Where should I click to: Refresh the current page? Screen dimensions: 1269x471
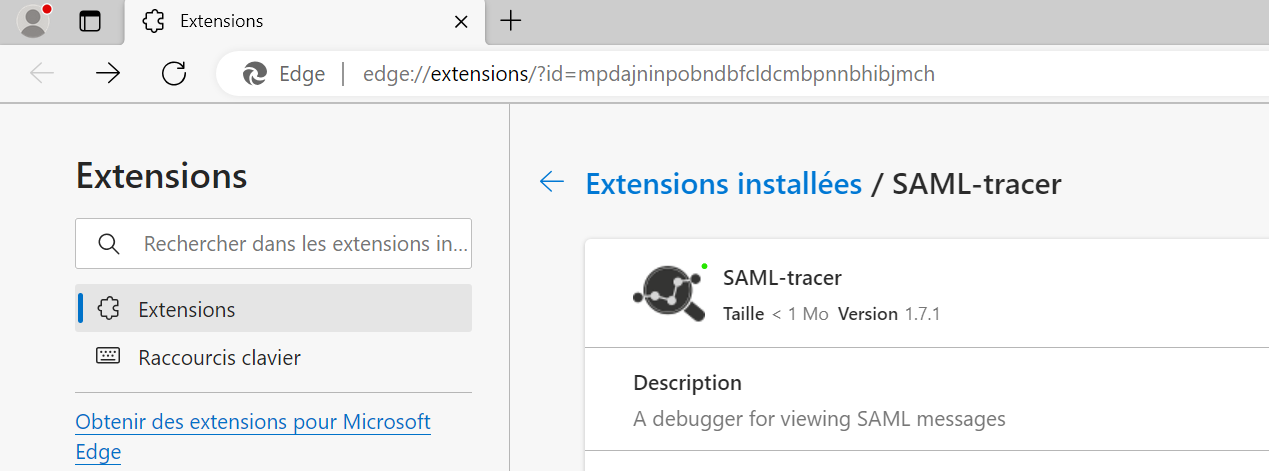pos(174,73)
